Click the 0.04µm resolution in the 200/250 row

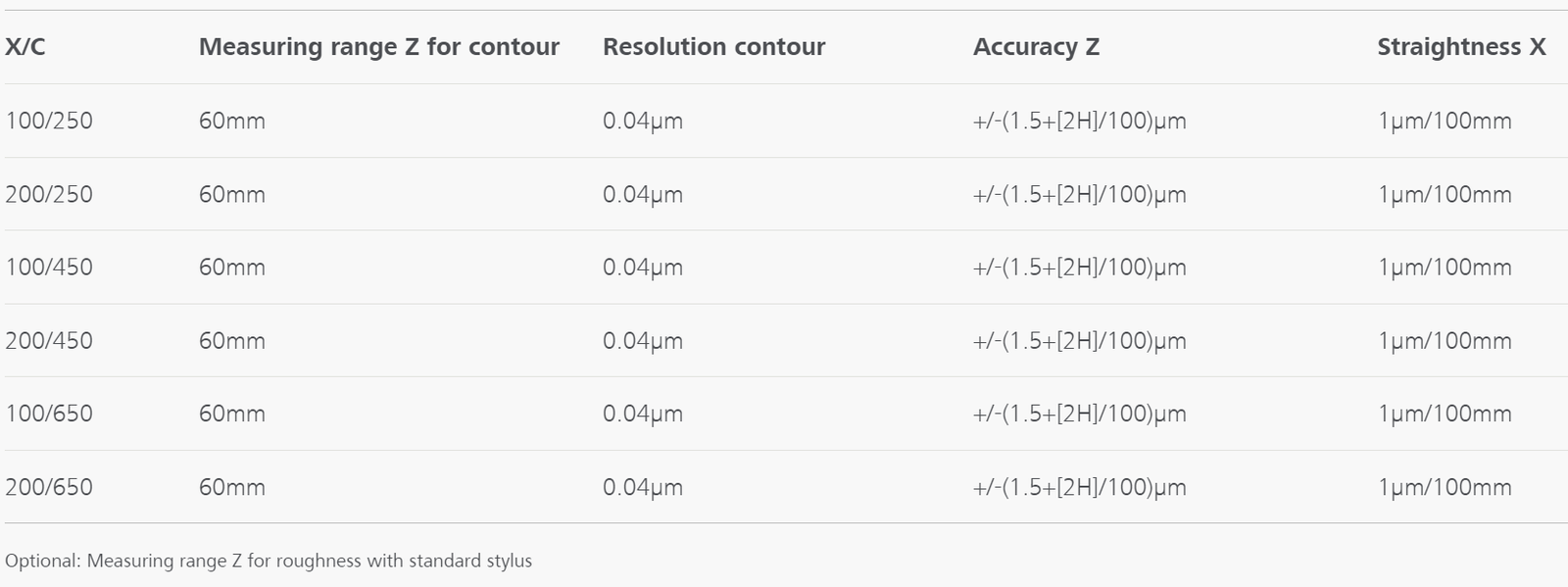[643, 194]
